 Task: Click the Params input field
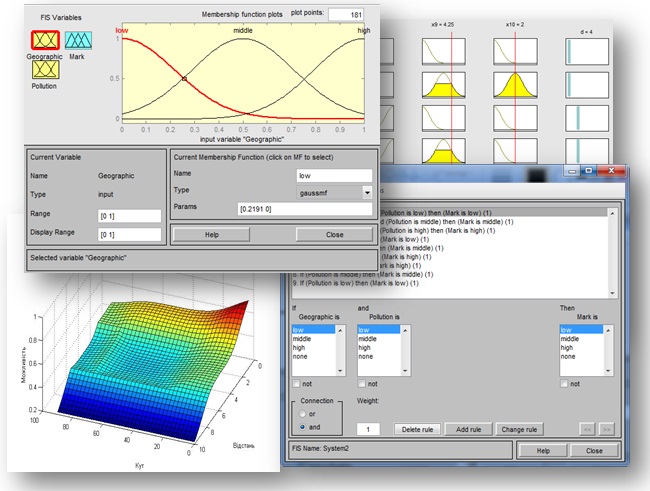coord(304,209)
